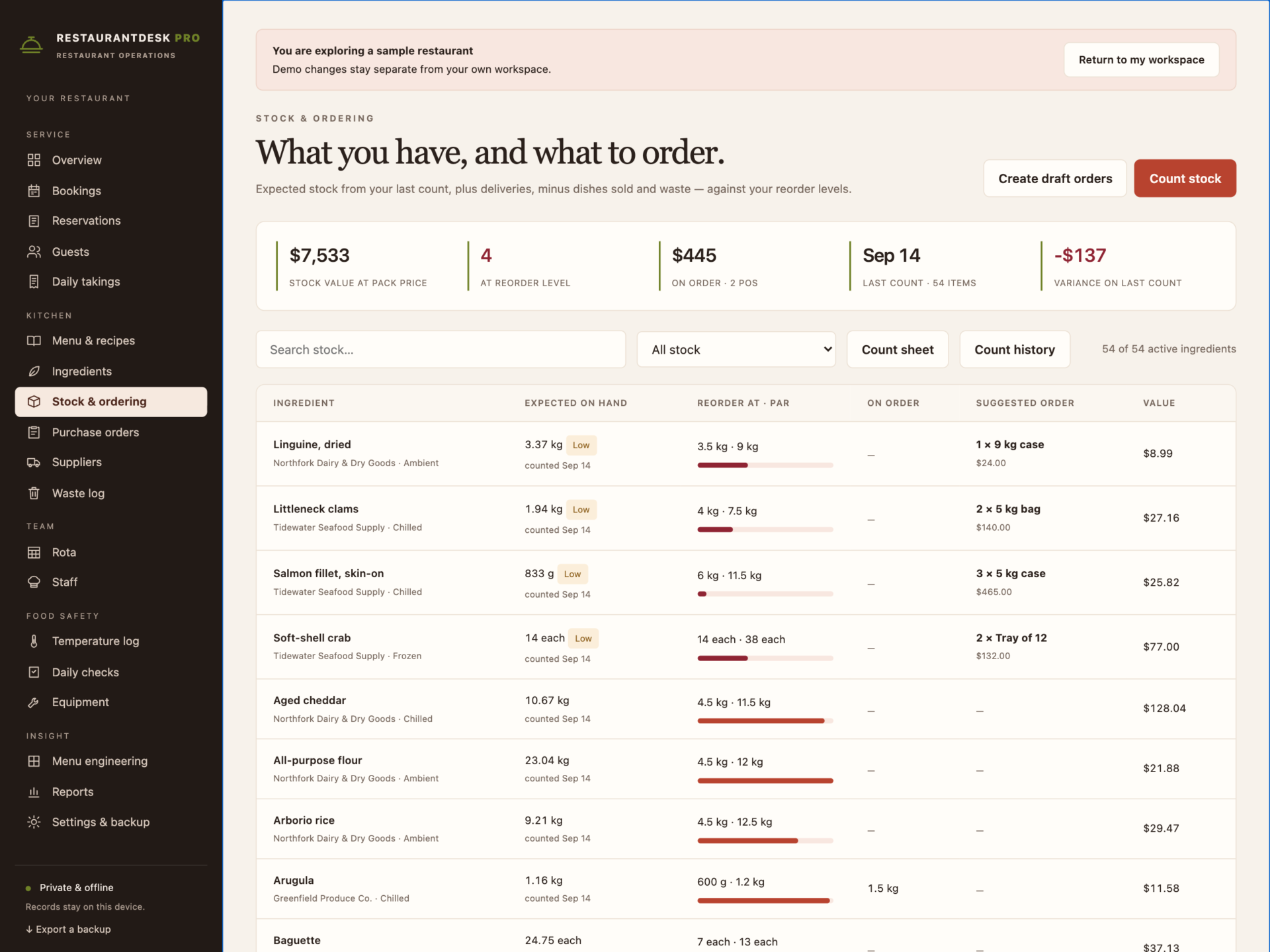This screenshot has height=952, width=1270.
Task: Click the -$137 variance stat
Action: (x=1079, y=255)
